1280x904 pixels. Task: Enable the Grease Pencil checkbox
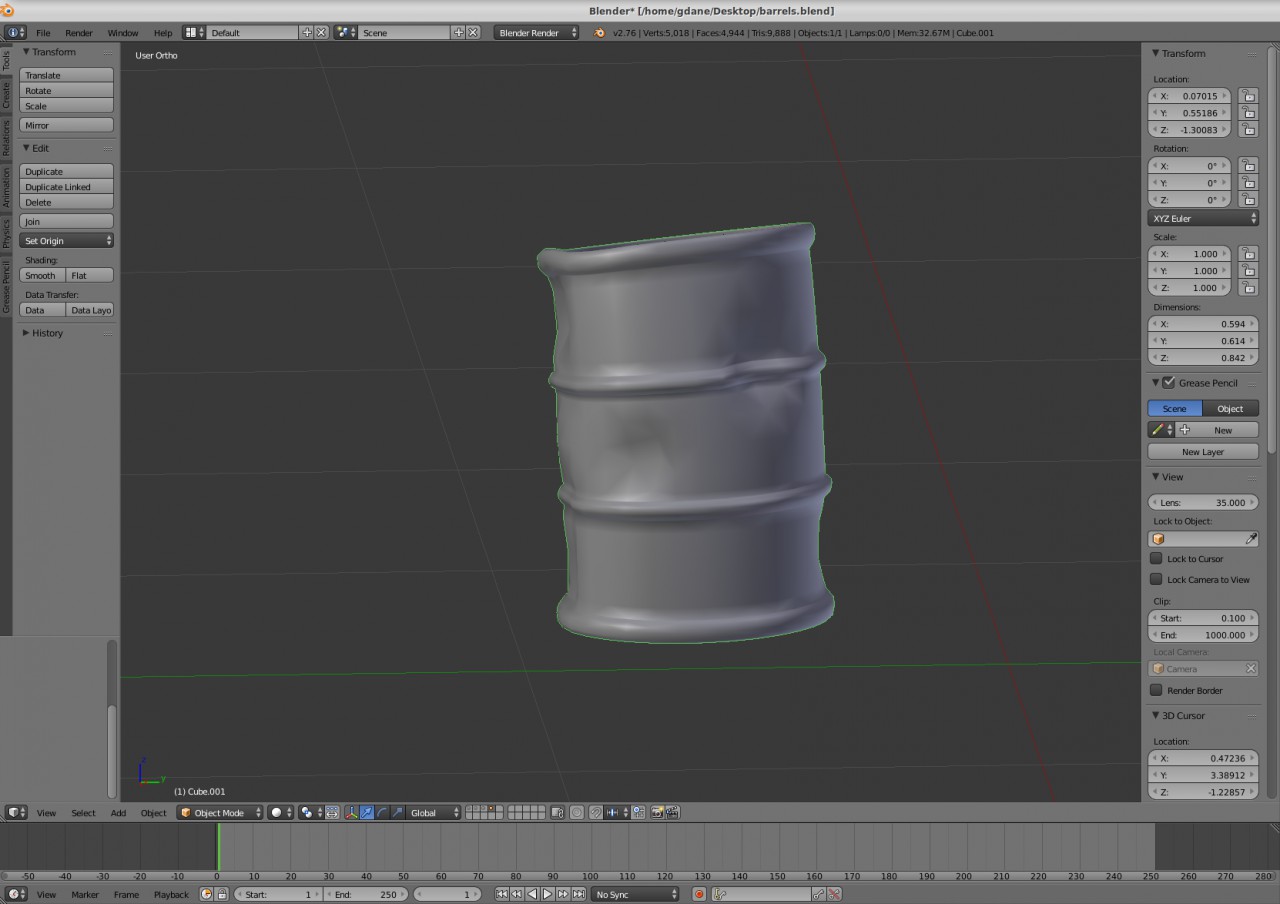[1168, 383]
